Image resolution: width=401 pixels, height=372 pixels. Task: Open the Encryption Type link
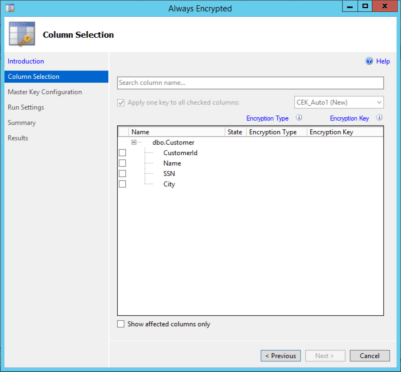pos(267,118)
